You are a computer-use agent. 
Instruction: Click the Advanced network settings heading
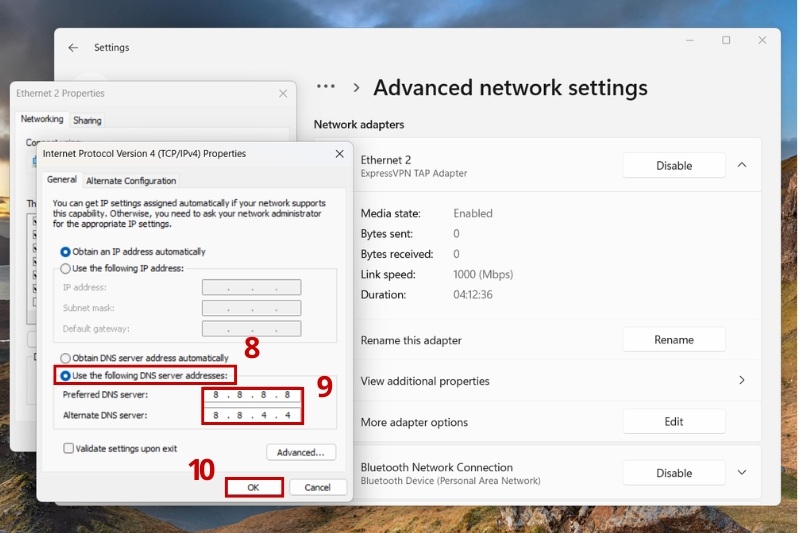[510, 88]
